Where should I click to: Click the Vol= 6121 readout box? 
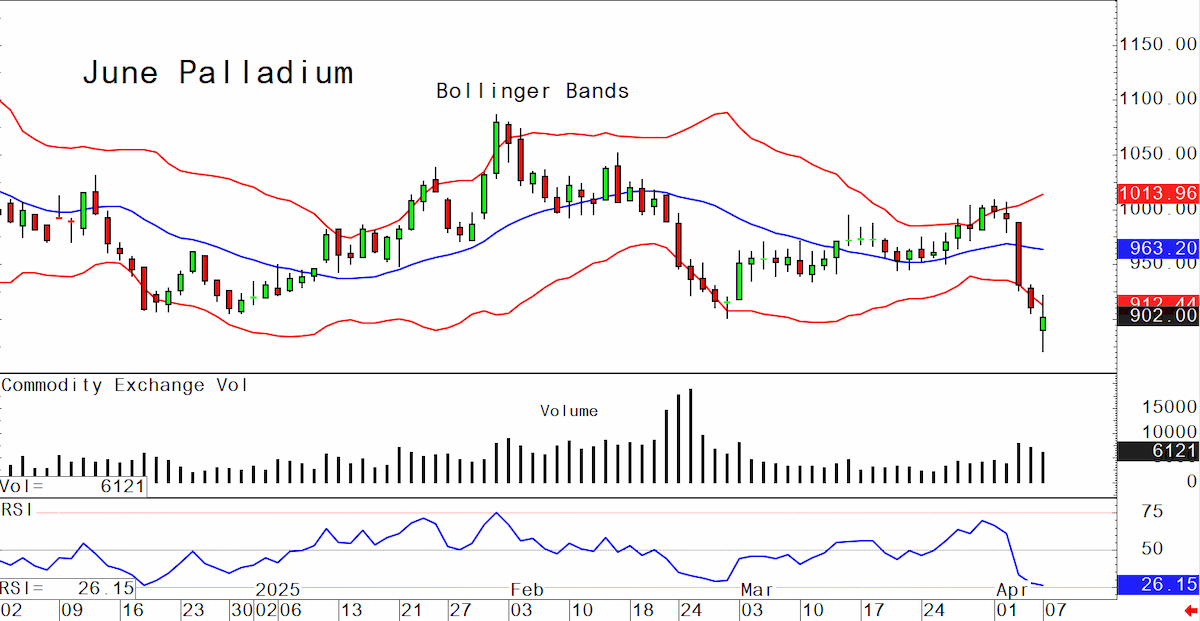point(73,487)
